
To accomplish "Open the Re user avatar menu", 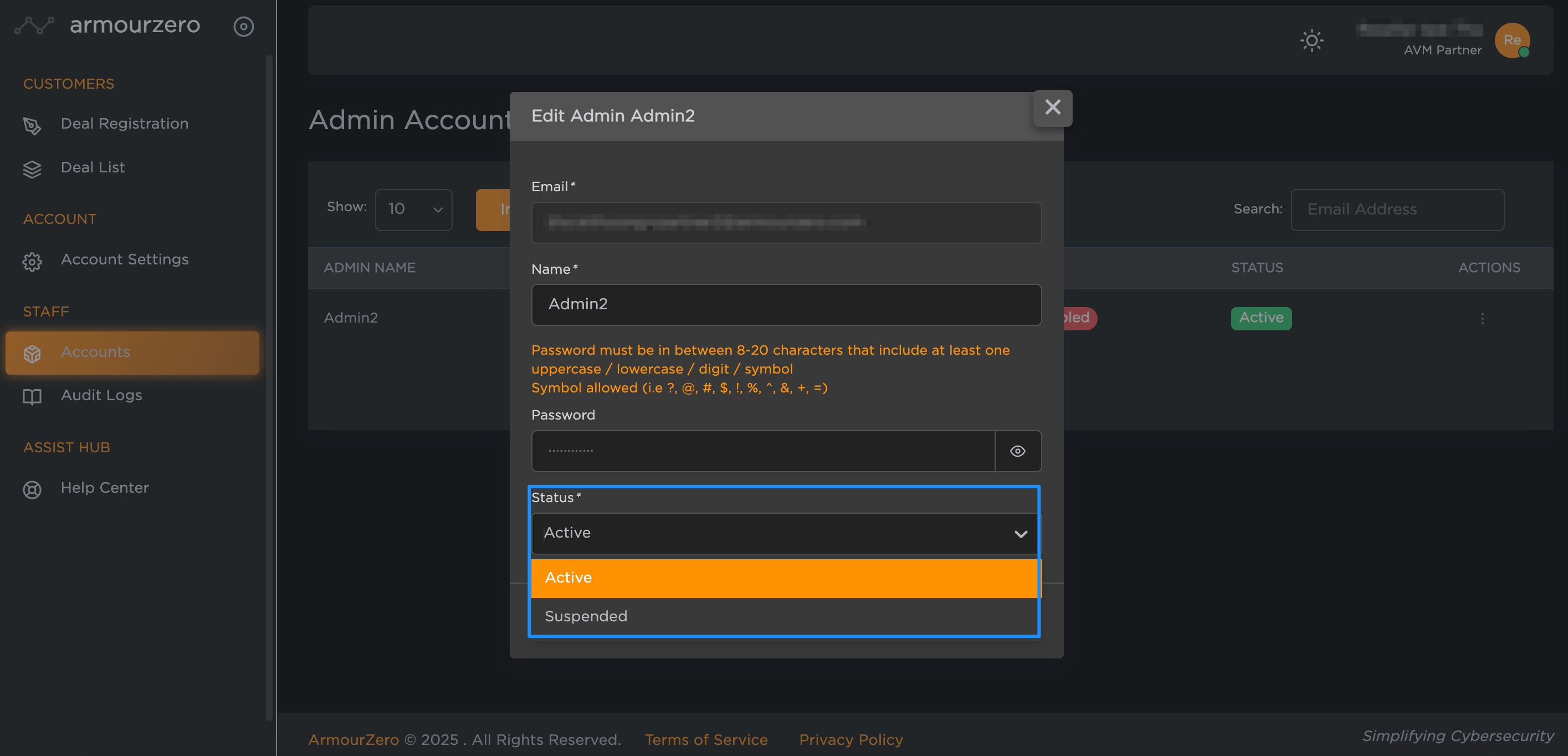I will [x=1511, y=40].
